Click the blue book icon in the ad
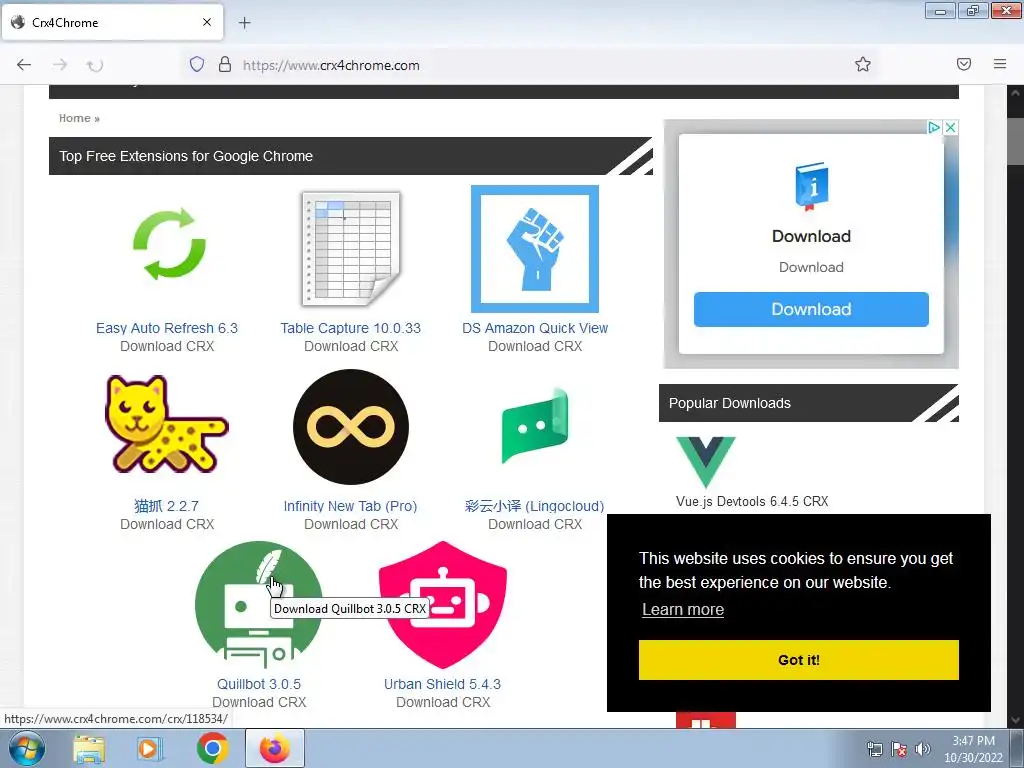 pos(812,186)
